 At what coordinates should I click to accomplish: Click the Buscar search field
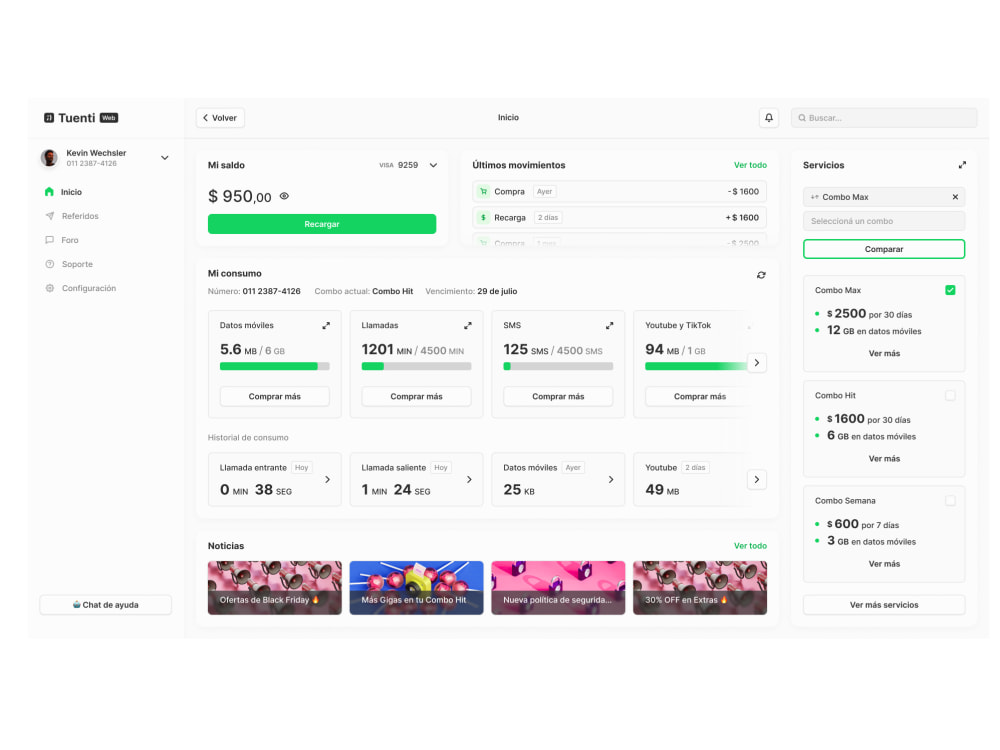click(884, 117)
